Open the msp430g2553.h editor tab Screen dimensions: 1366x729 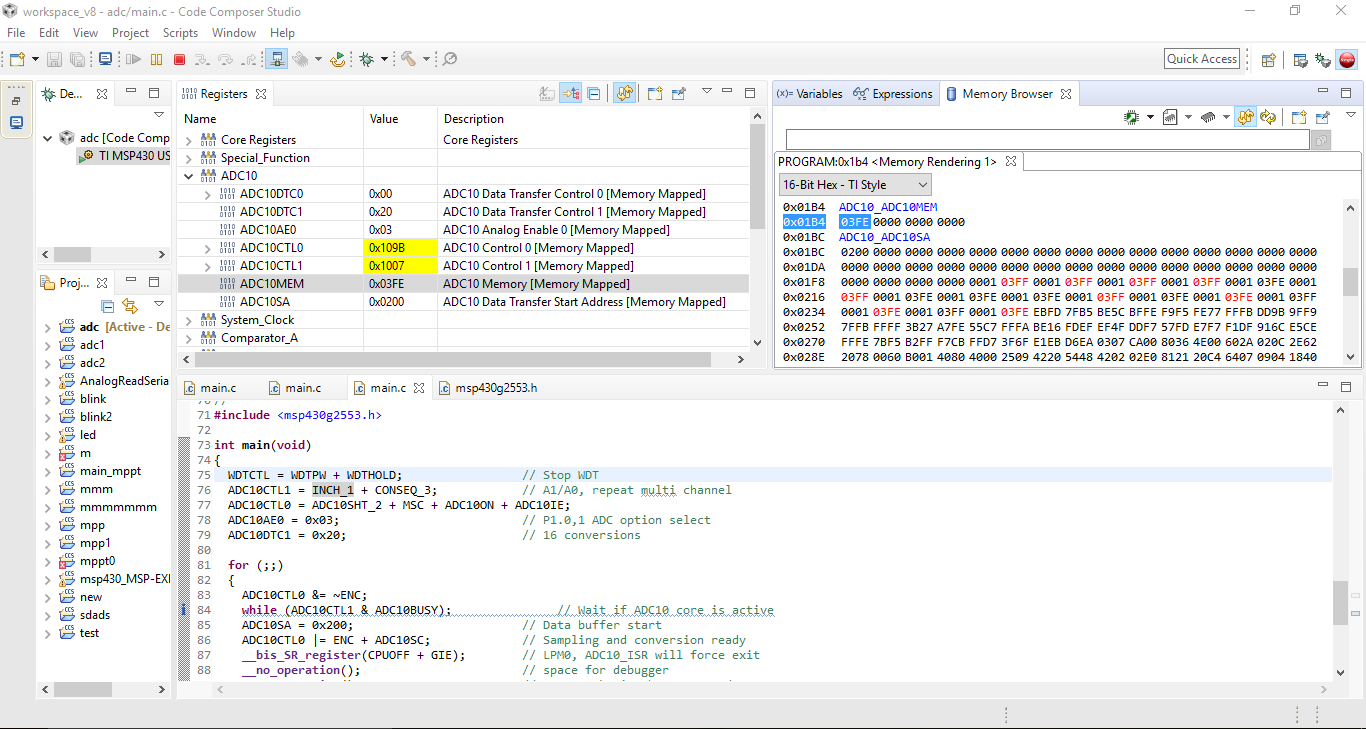click(x=495, y=388)
